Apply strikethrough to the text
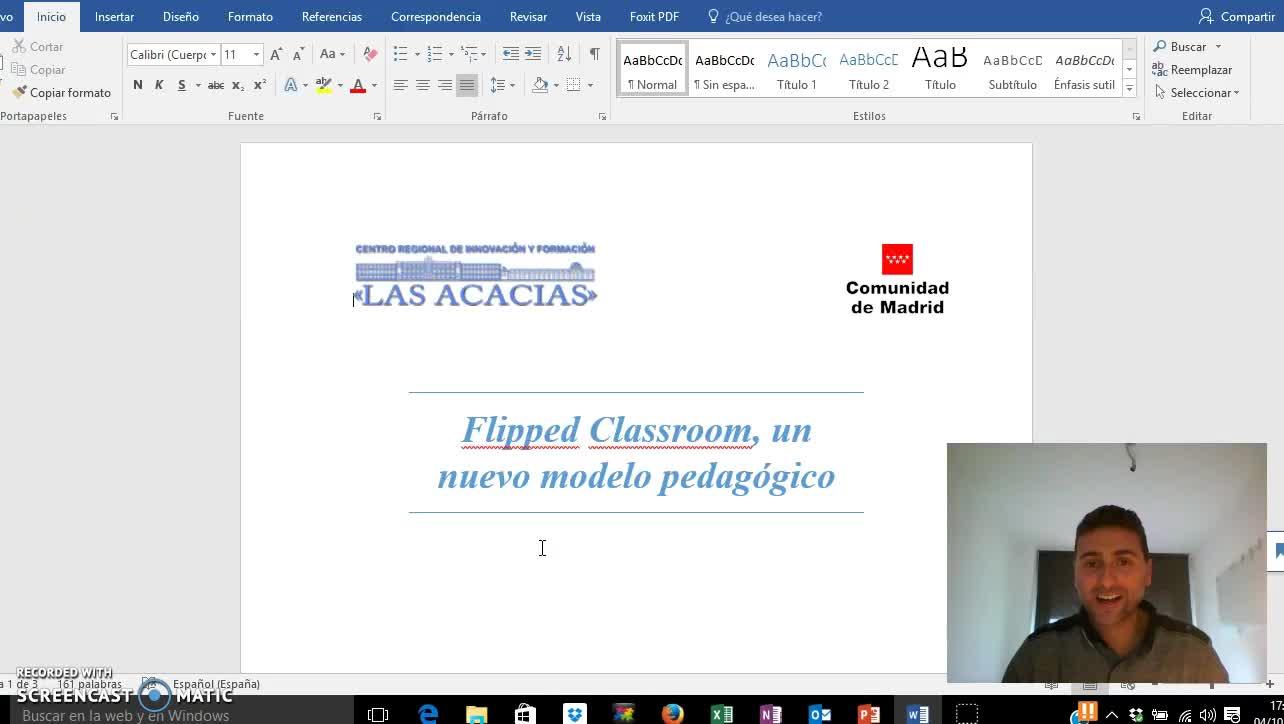This screenshot has height=724, width=1284. [215, 85]
